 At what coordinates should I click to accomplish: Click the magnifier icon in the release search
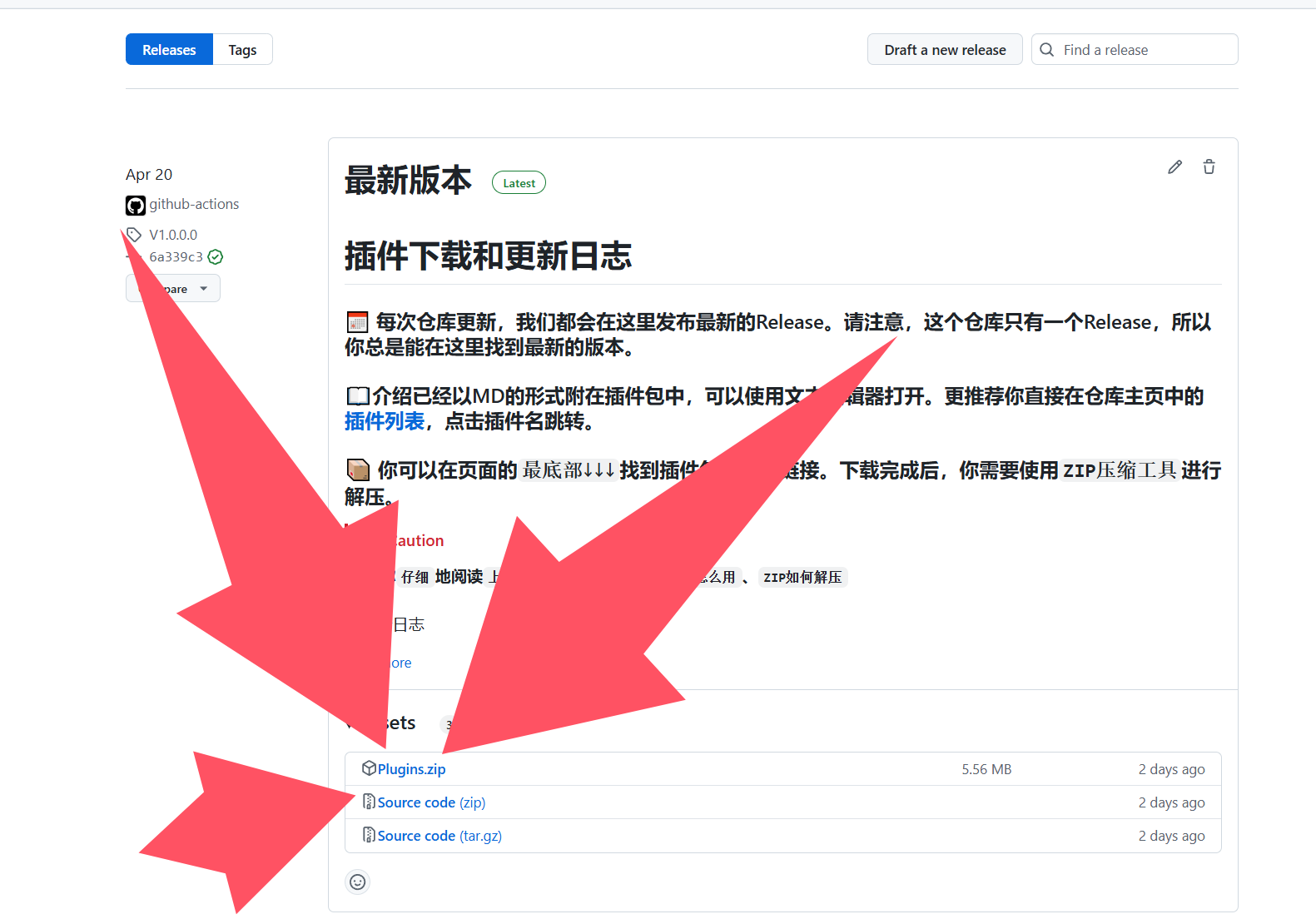click(x=1047, y=50)
